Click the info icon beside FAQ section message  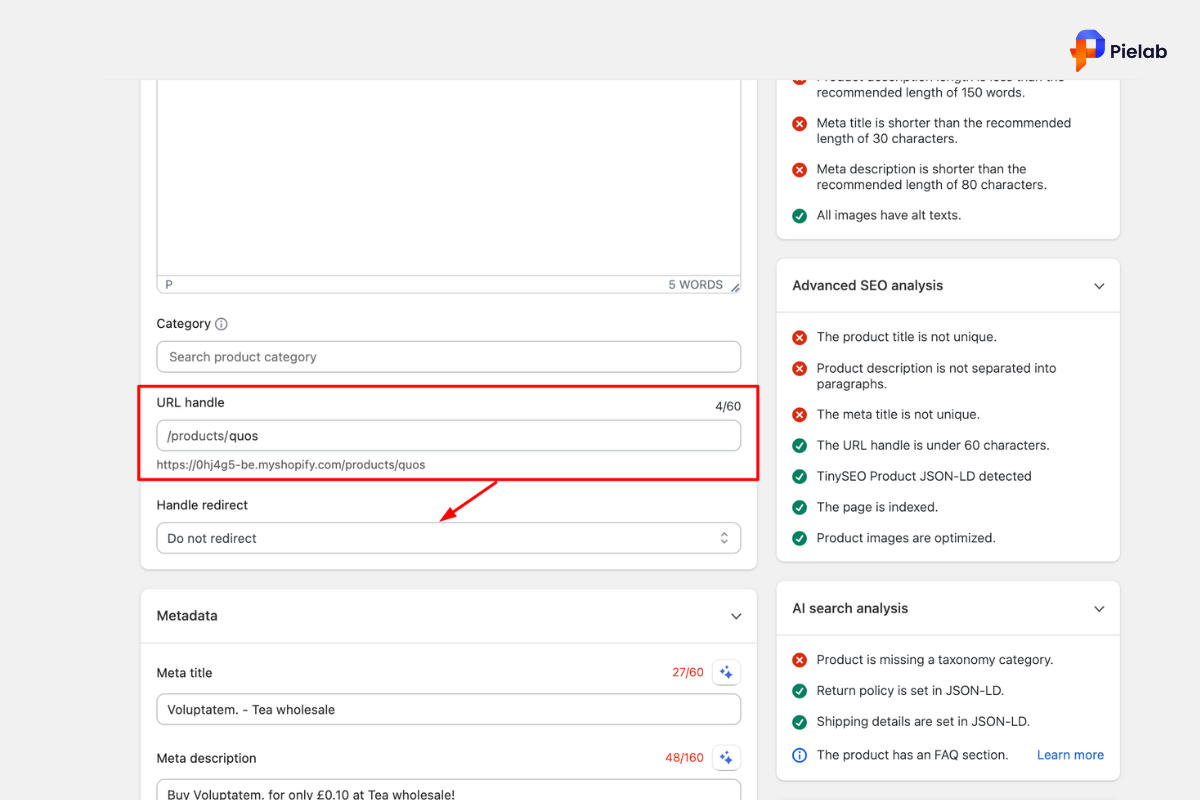[799, 755]
